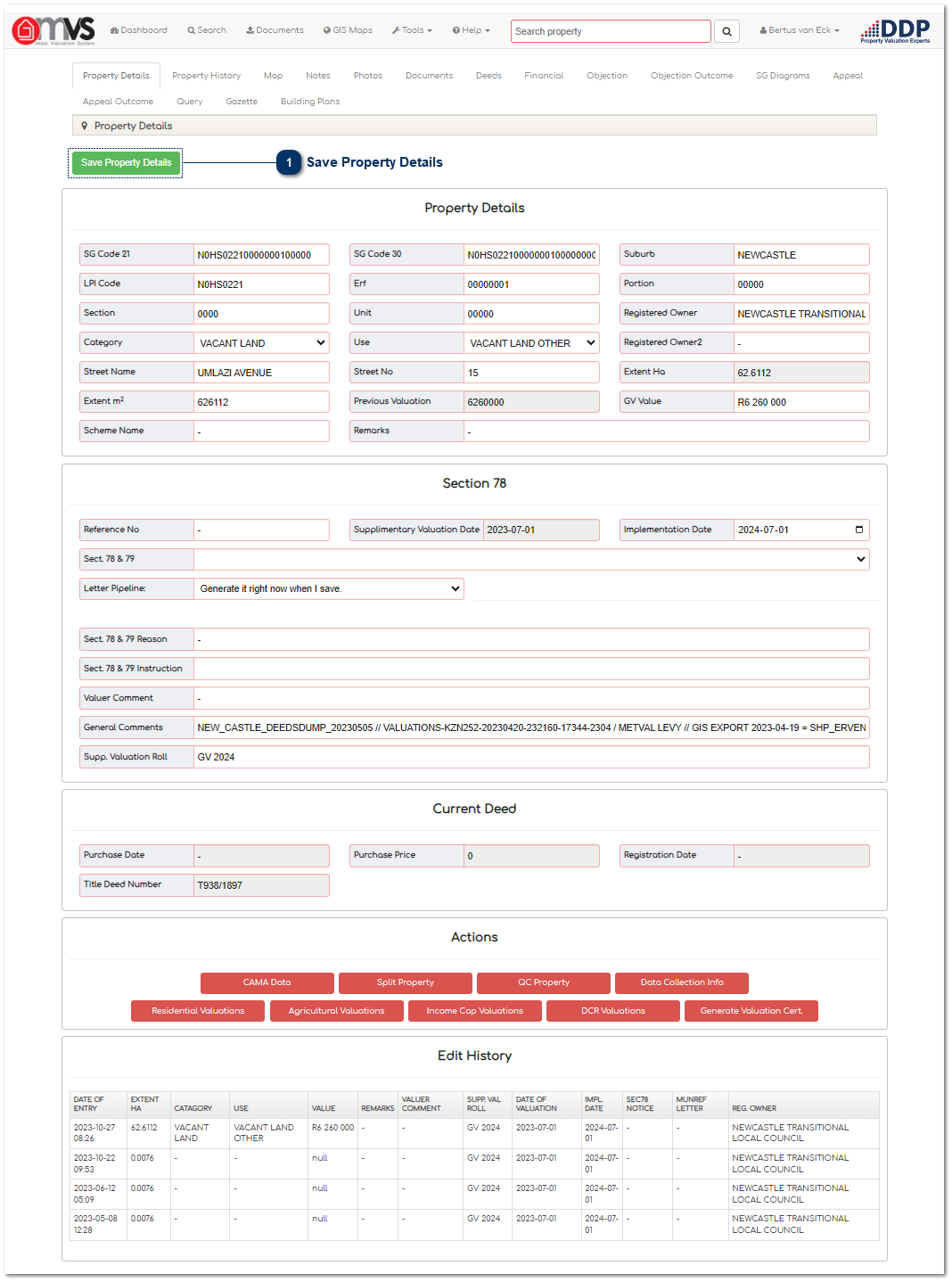
Task: Click the GV Value field
Action: coord(801,402)
